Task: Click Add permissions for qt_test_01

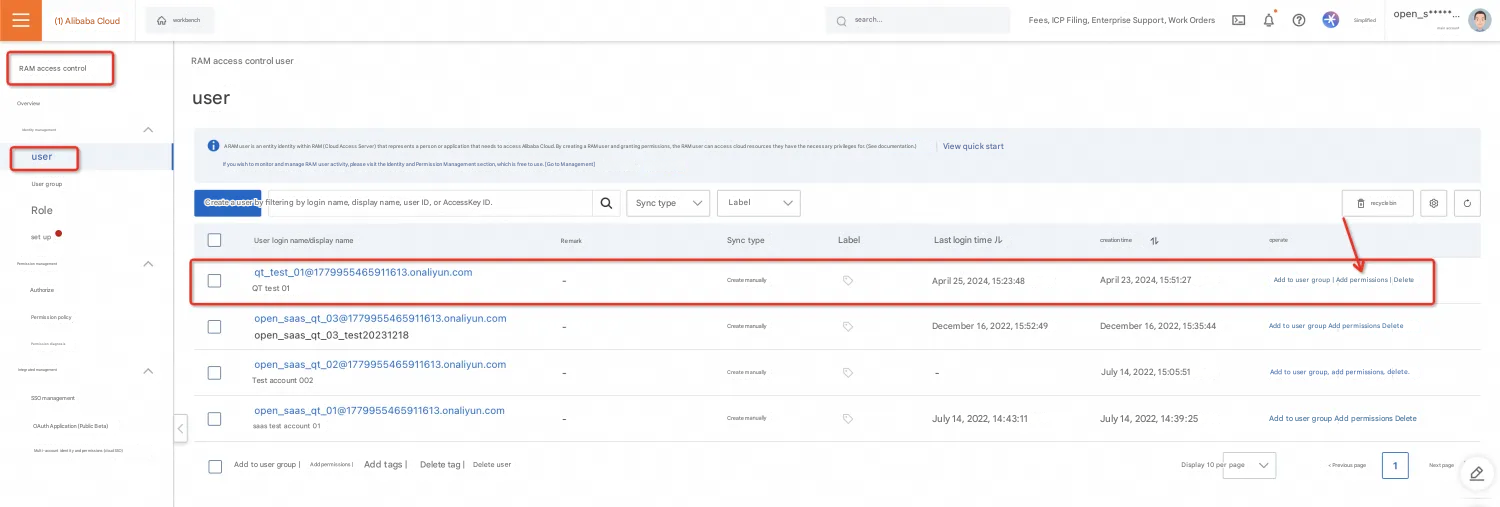Action: pos(1362,280)
